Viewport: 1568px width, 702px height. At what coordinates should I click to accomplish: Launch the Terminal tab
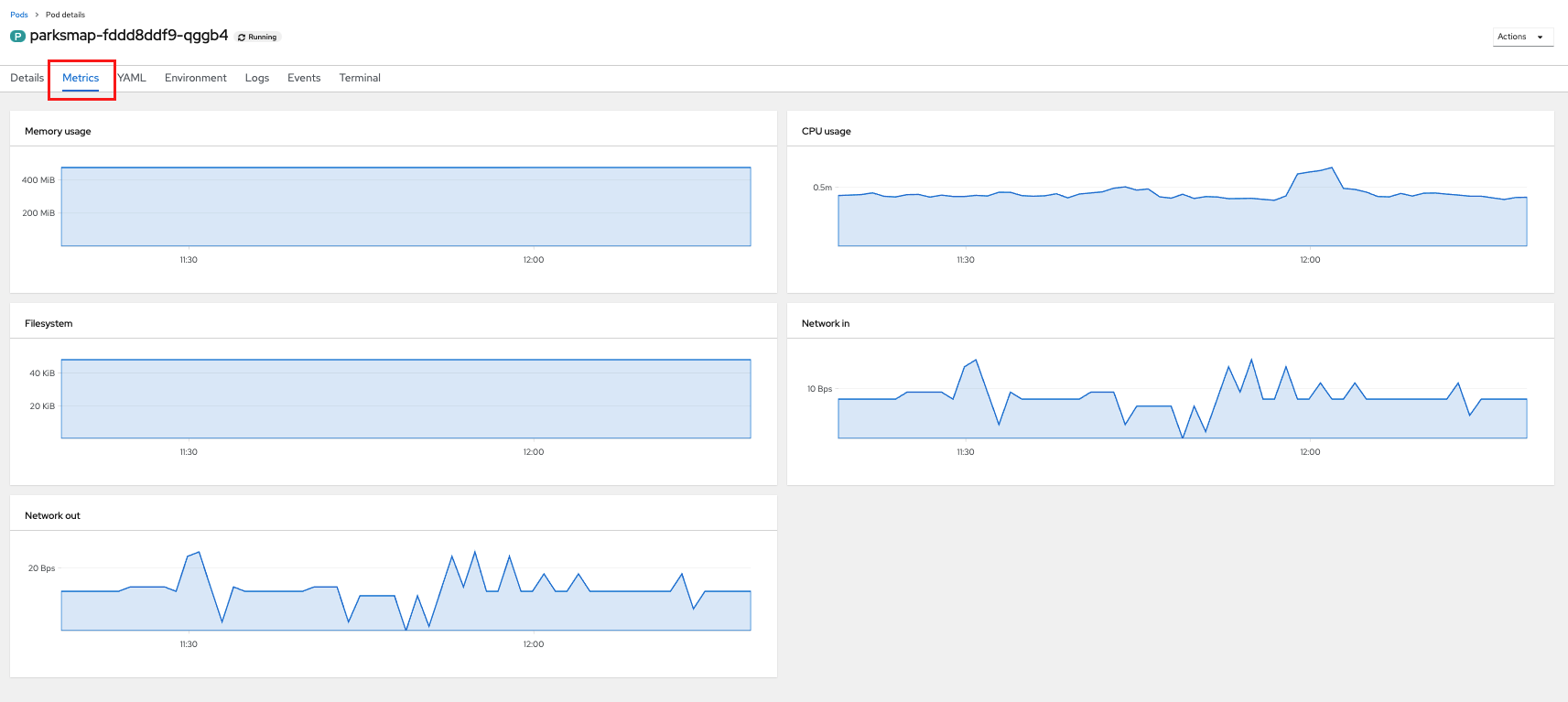tap(360, 78)
